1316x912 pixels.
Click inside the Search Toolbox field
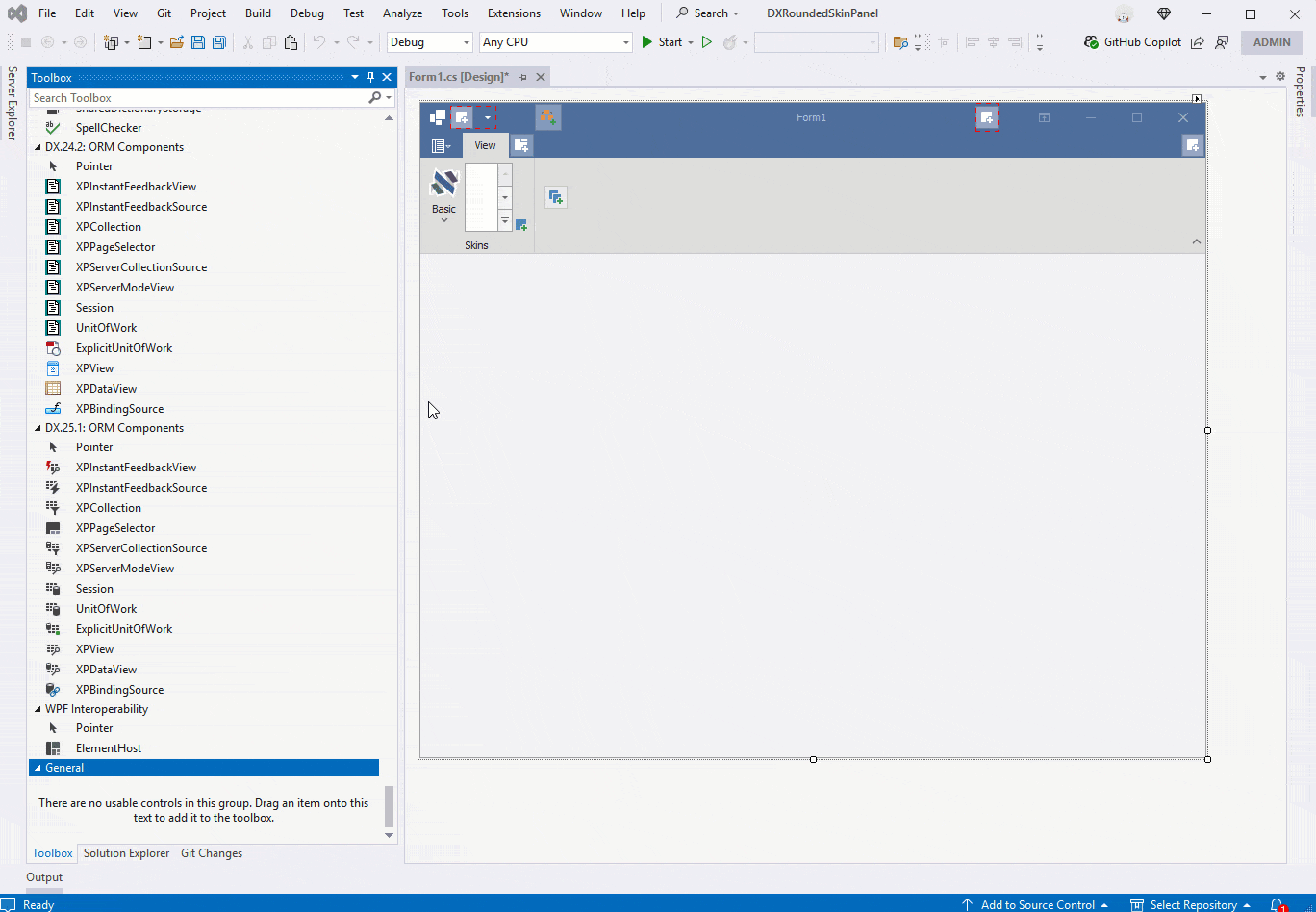(x=173, y=97)
